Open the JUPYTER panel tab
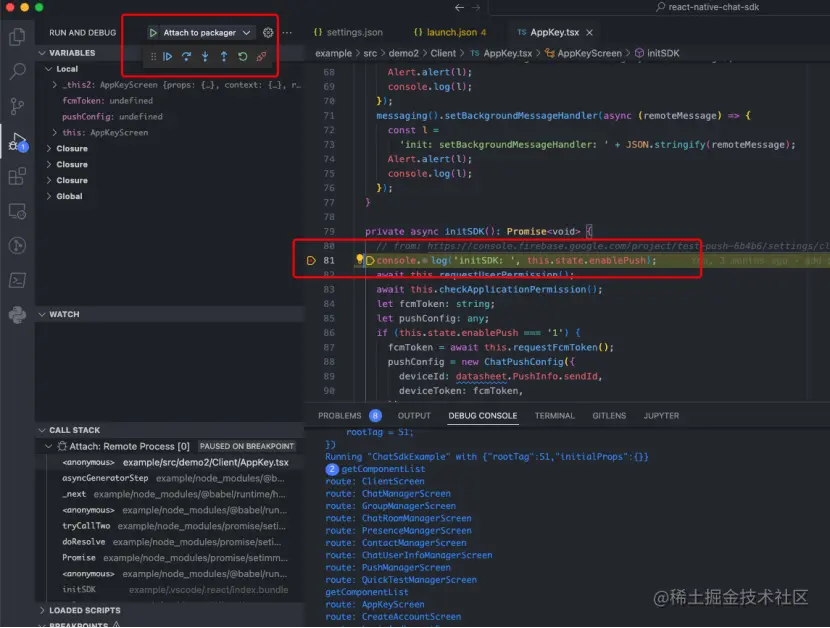The image size is (830, 628). [661, 416]
